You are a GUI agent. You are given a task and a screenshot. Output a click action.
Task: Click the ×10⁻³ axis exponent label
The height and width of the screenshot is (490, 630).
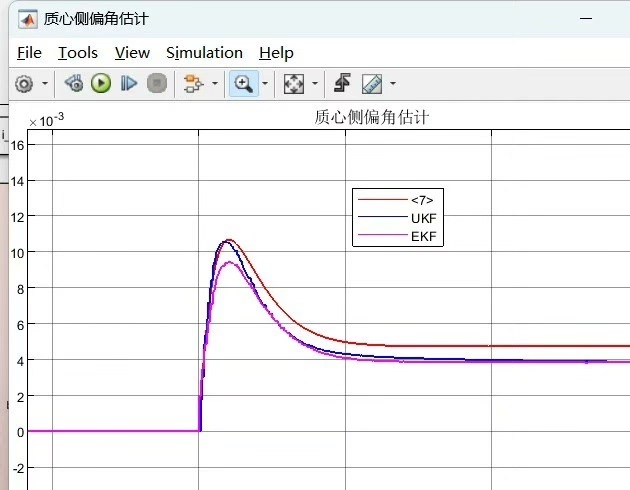pos(46,120)
